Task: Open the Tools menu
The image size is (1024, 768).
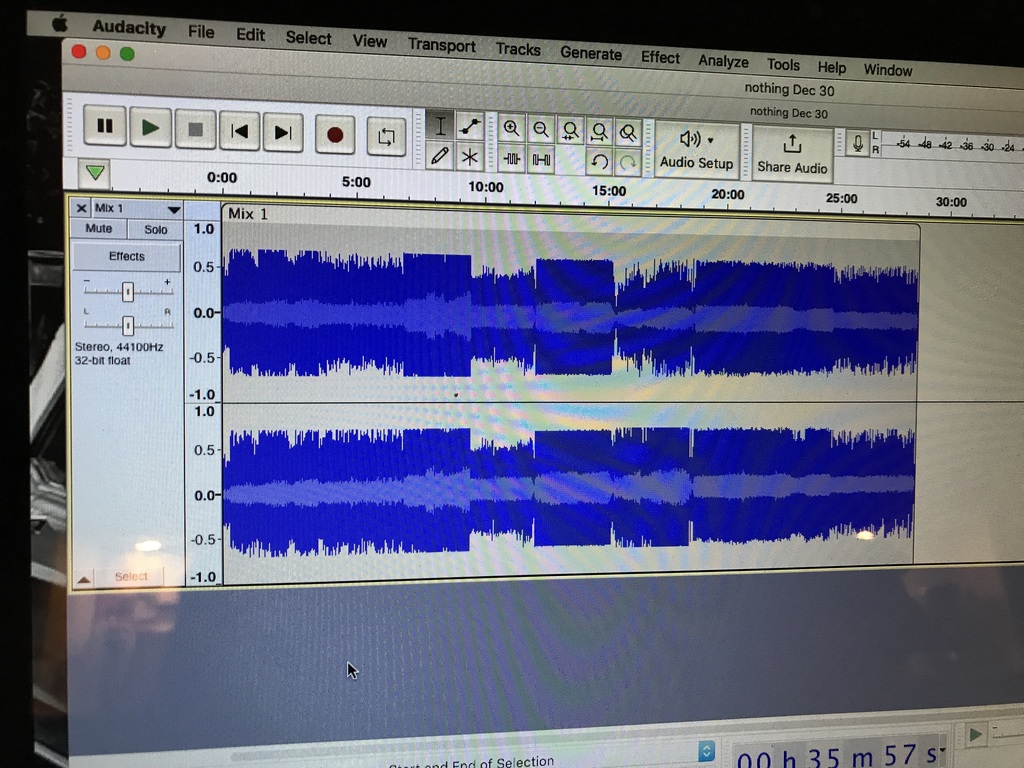Action: pyautogui.click(x=783, y=64)
